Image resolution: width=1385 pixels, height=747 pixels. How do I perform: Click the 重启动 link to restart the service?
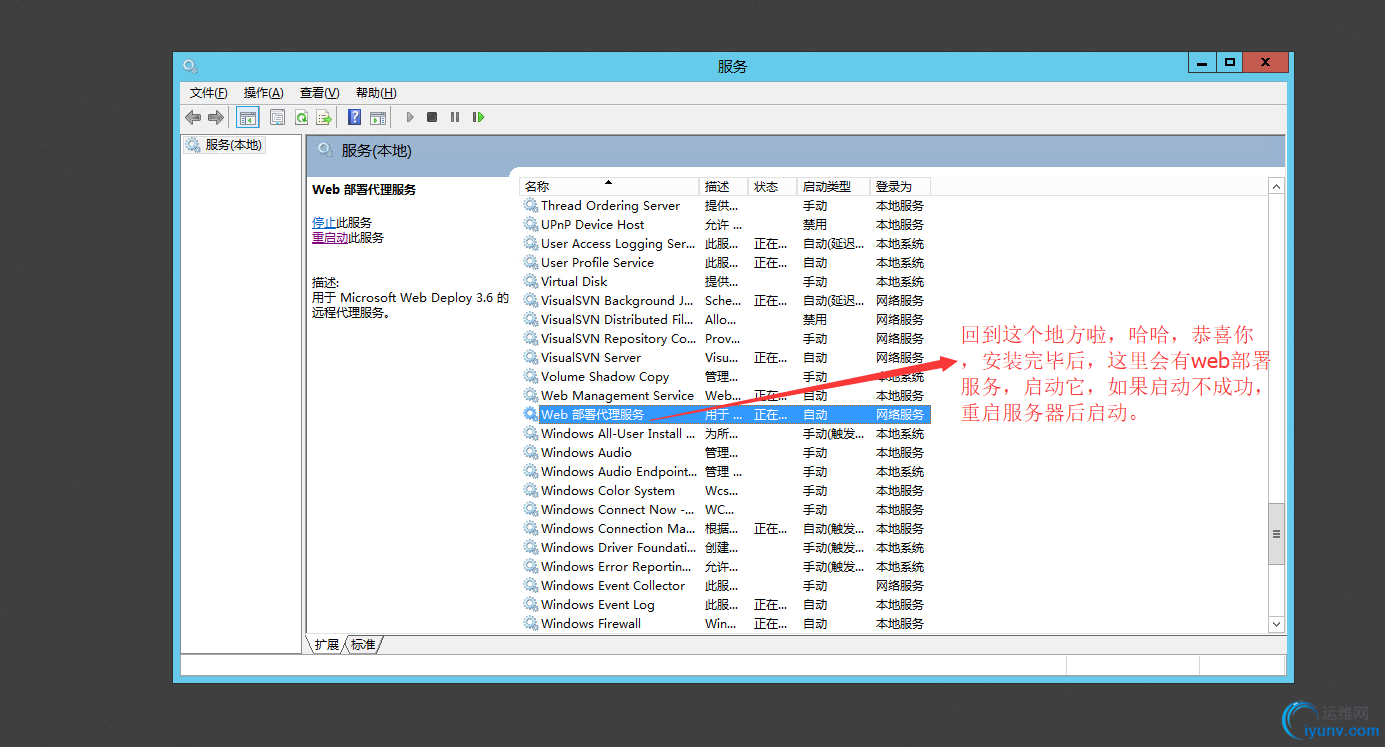point(330,238)
